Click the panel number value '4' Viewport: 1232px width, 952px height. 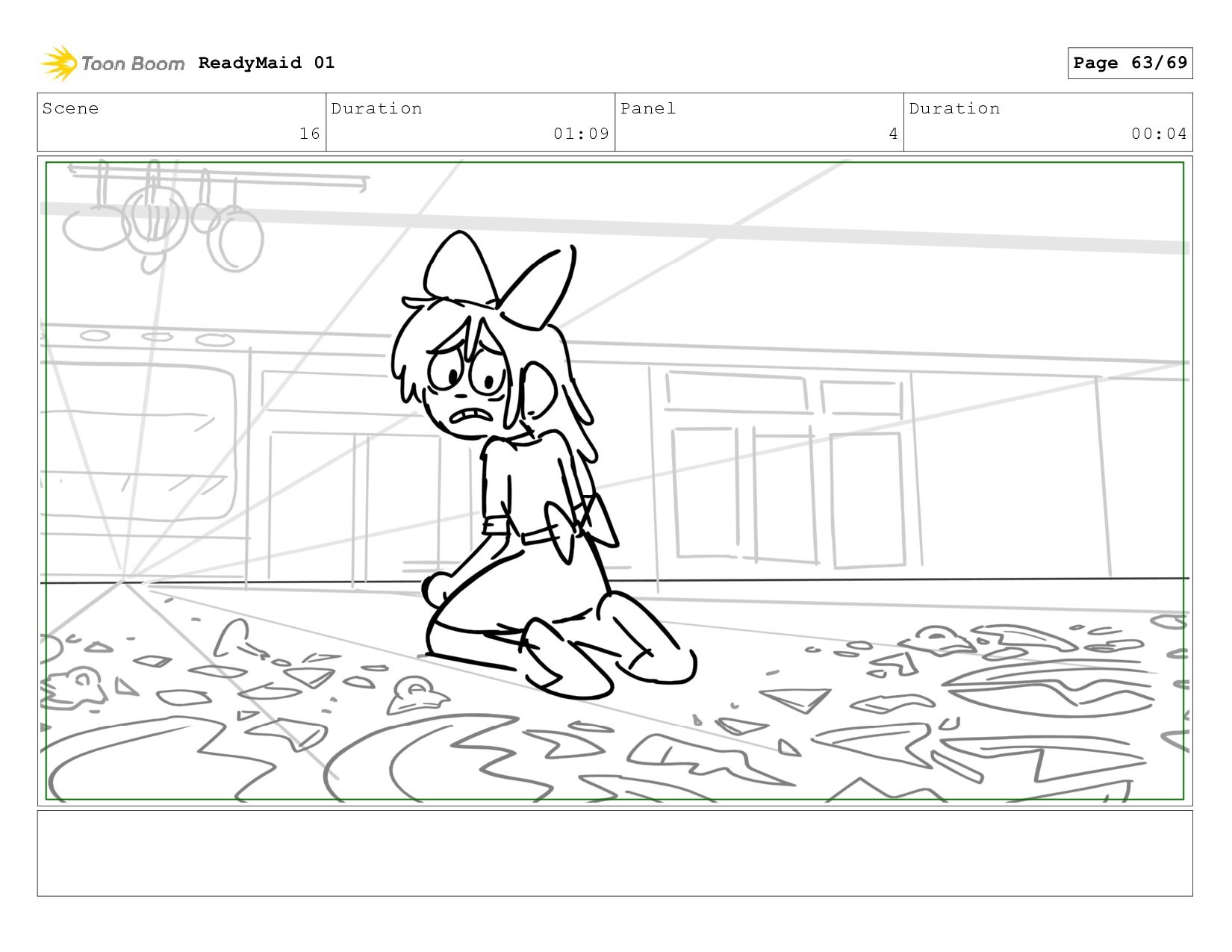pyautogui.click(x=893, y=134)
